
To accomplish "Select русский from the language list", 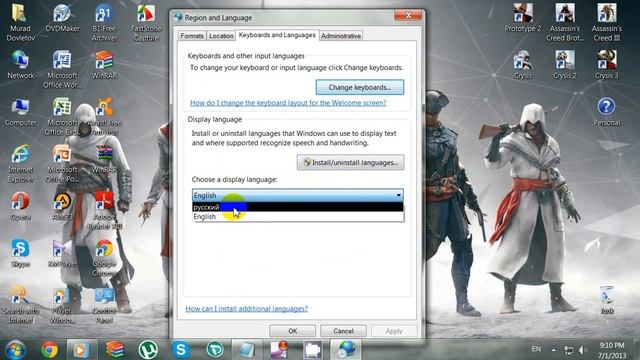I will pos(298,207).
